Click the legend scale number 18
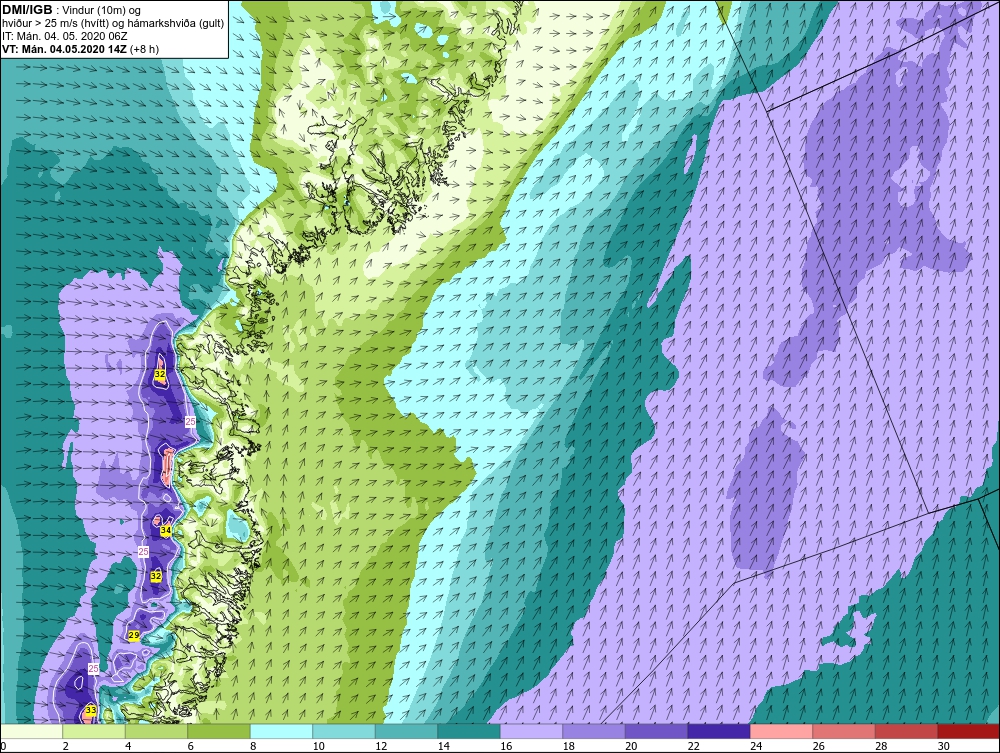The height and width of the screenshot is (753, 1000). point(568,746)
